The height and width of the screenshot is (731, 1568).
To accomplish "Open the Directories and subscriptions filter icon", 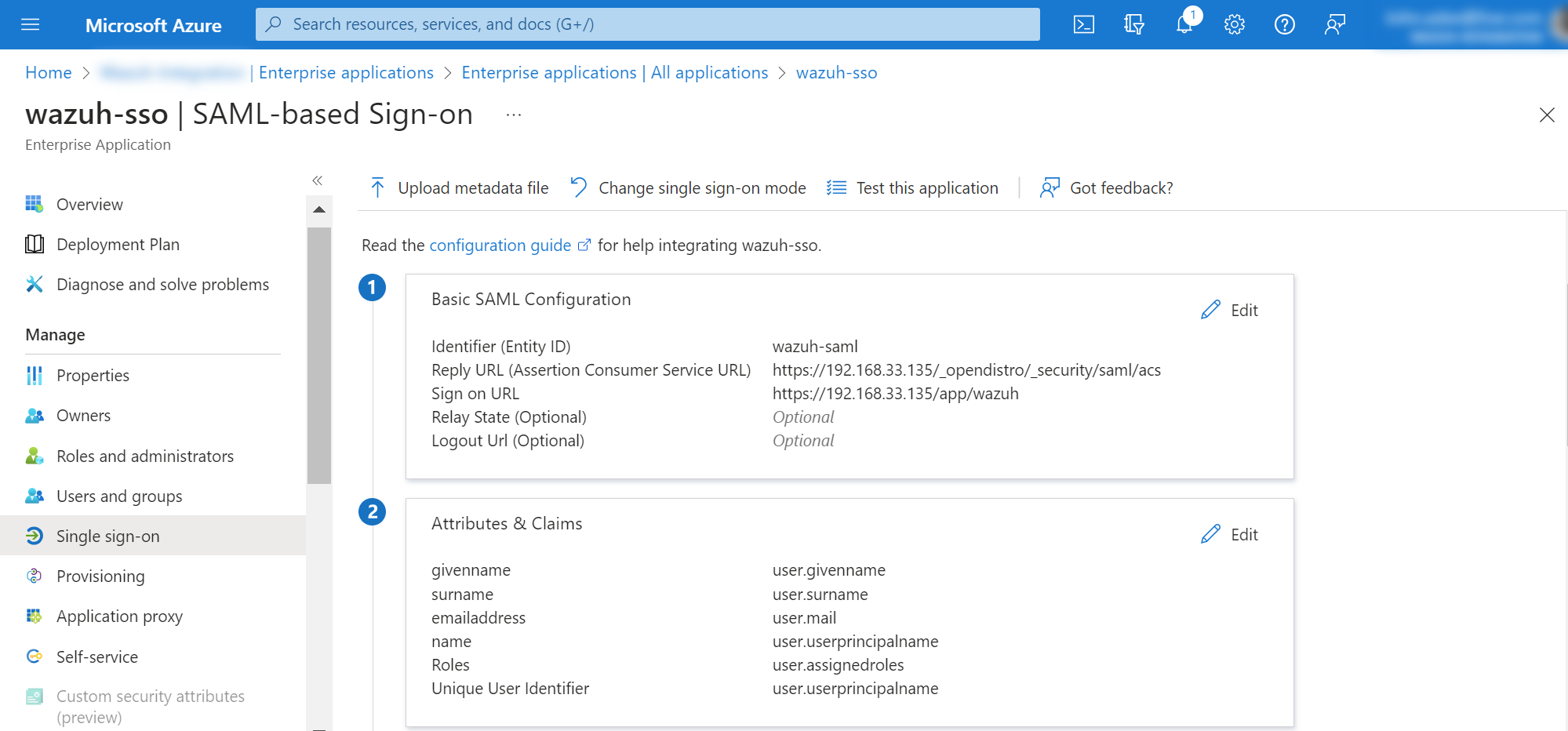I will 1133,24.
